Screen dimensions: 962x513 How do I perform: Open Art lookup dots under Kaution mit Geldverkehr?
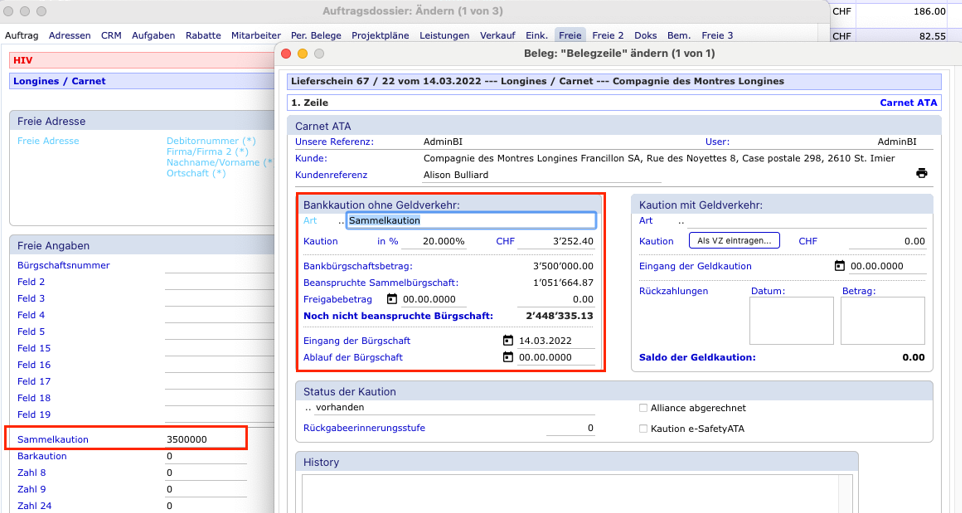pos(681,221)
